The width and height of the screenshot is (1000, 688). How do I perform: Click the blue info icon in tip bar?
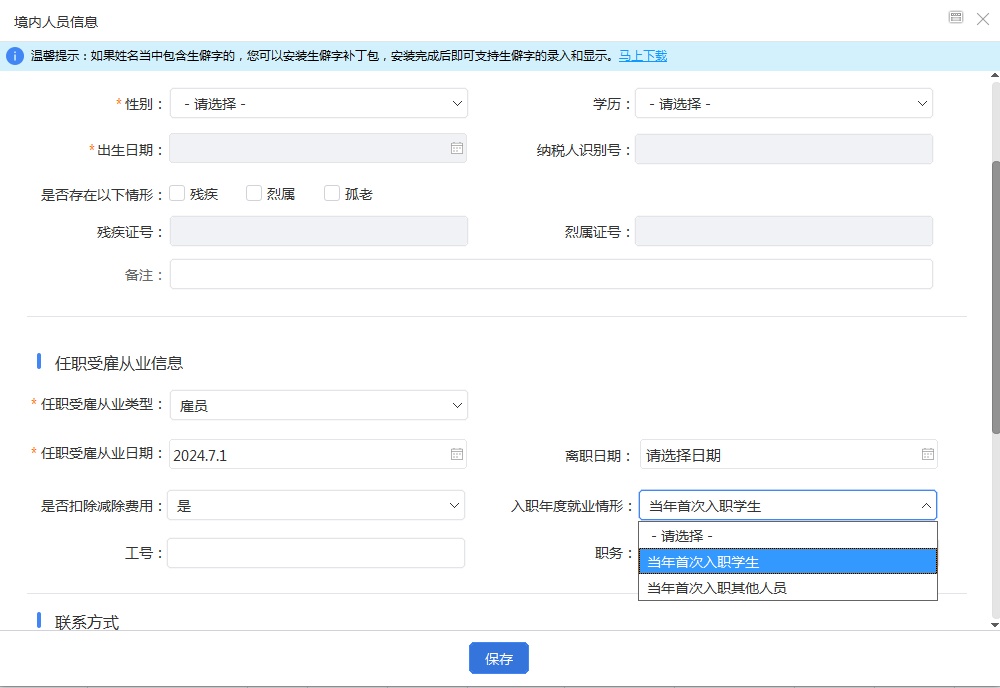[15, 56]
